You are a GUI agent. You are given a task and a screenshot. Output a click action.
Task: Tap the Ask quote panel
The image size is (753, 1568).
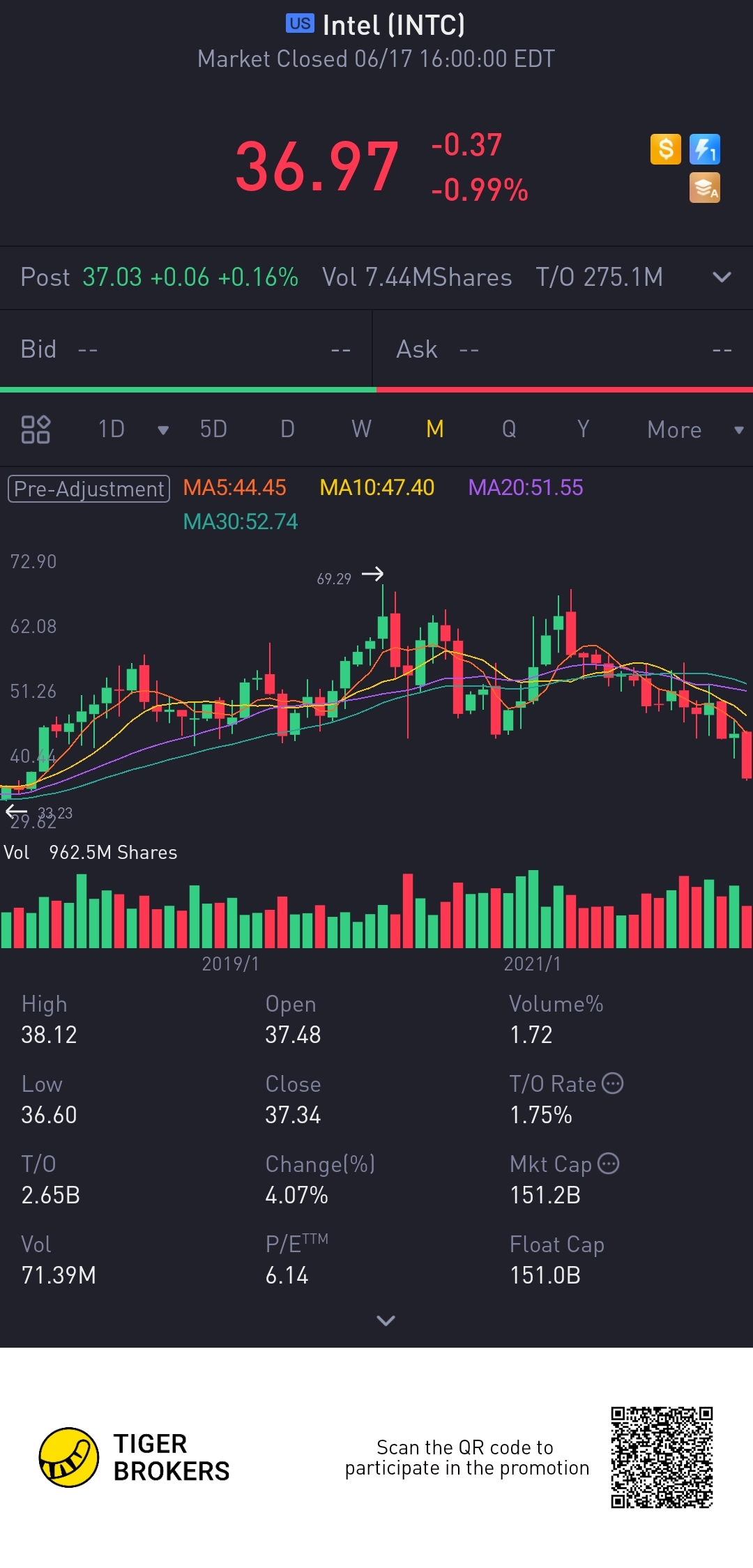click(563, 349)
